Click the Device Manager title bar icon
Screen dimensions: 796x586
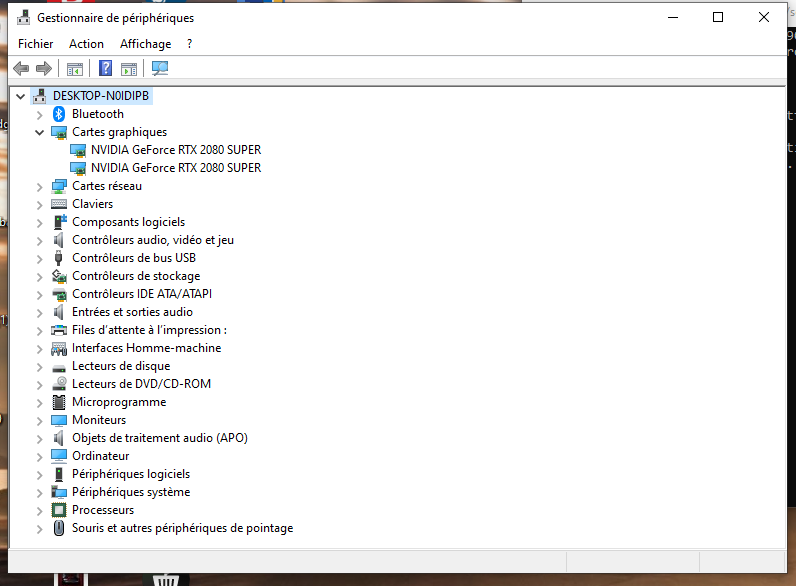[23, 17]
